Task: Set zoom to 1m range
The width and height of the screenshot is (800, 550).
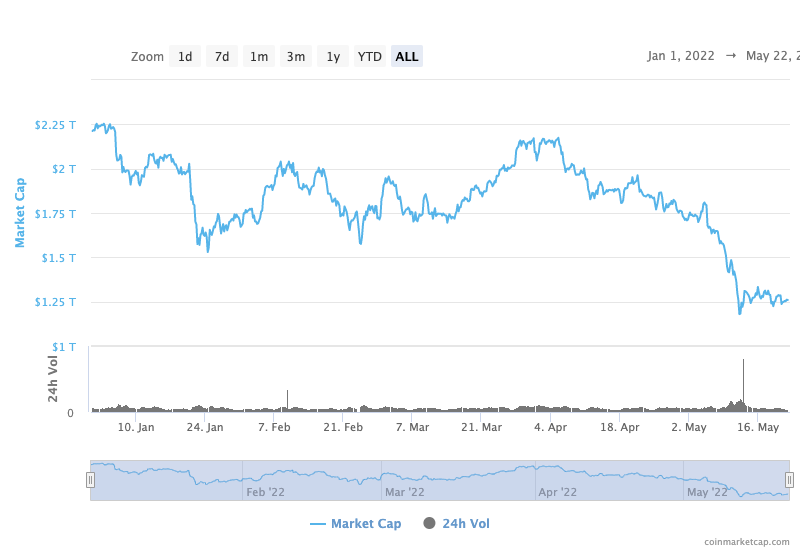Action: point(259,56)
